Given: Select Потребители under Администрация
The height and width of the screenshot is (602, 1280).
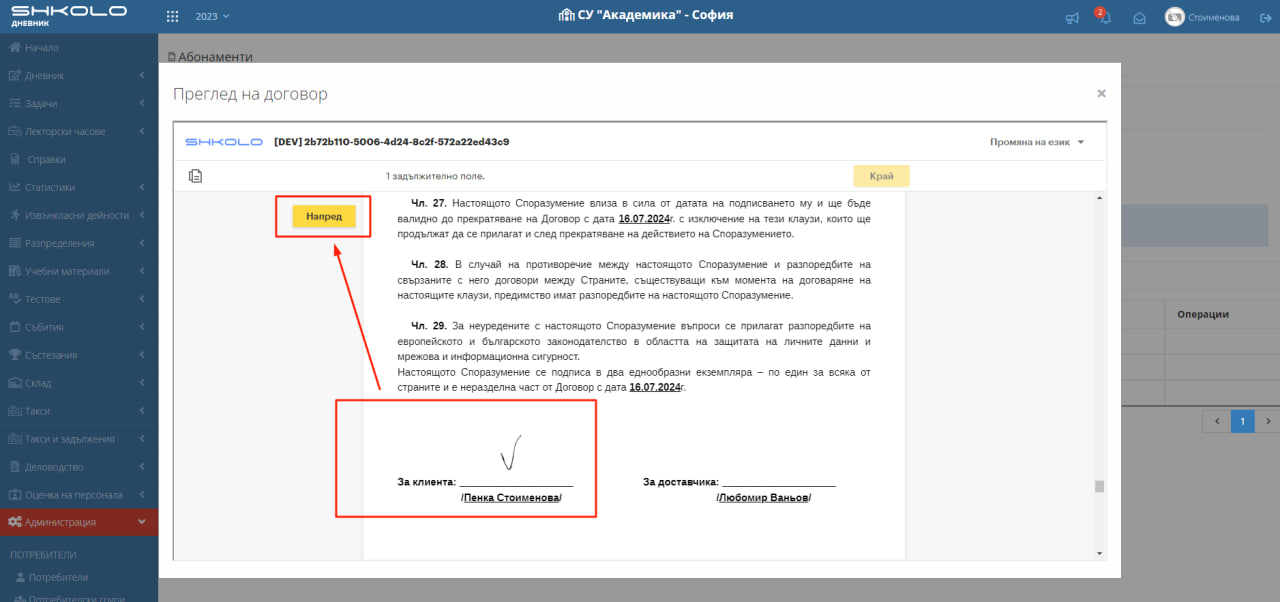Looking at the screenshot, I should click(x=57, y=577).
